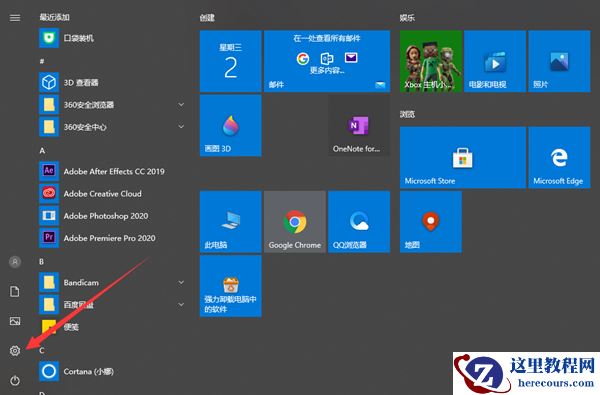Launch 口袋装机 from the app list
This screenshot has height=395, width=600.
click(x=111, y=38)
